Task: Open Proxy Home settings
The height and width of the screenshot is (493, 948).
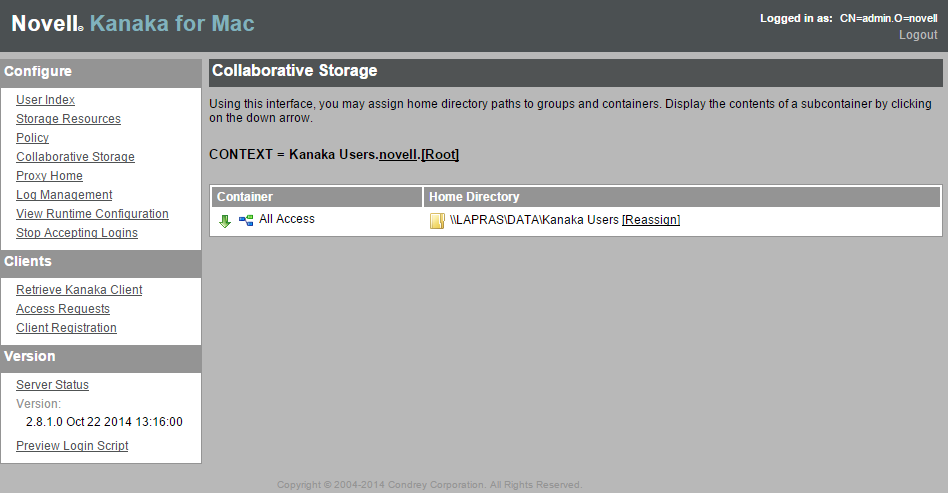Action: click(49, 176)
